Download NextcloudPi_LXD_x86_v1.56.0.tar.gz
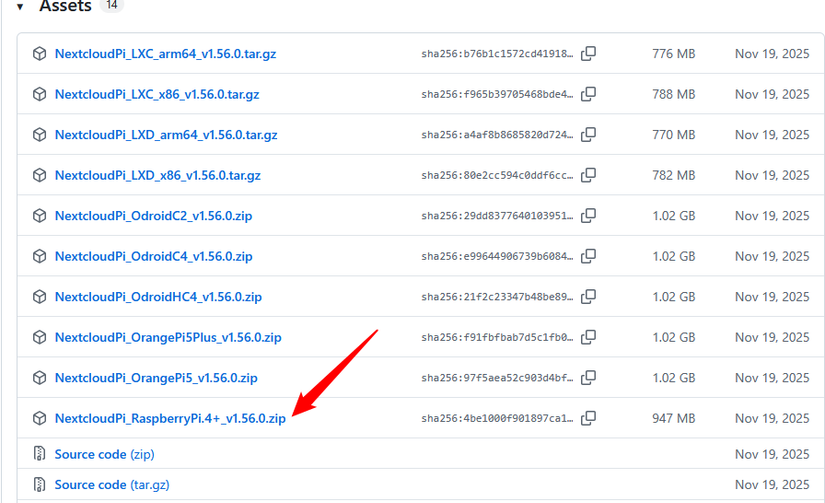Screen dimensions: 825x503 tap(157, 175)
